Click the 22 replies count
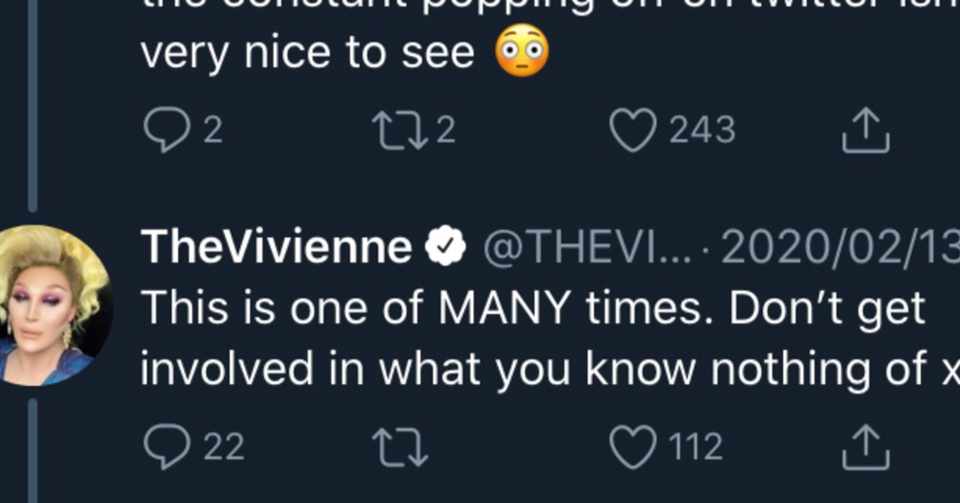The image size is (960, 503). (x=224, y=448)
